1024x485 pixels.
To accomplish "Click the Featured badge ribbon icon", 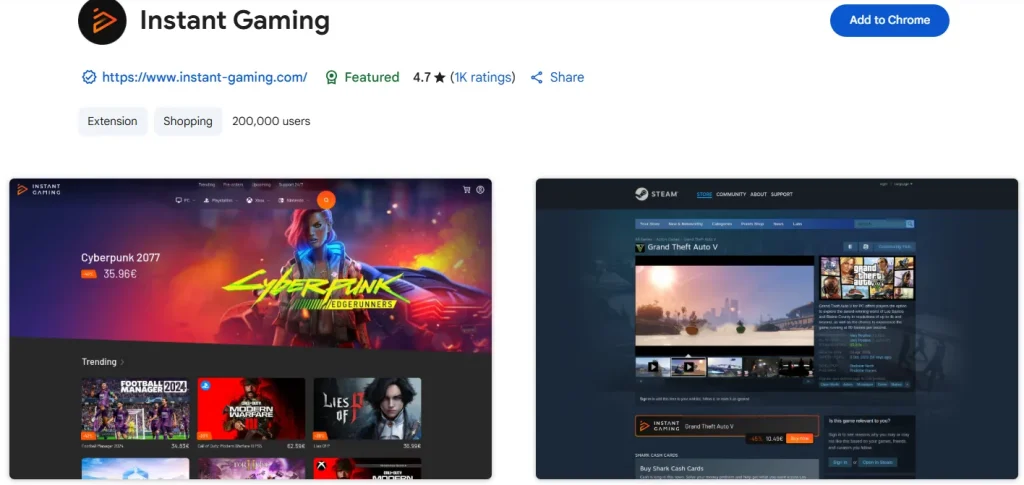I will click(x=331, y=77).
